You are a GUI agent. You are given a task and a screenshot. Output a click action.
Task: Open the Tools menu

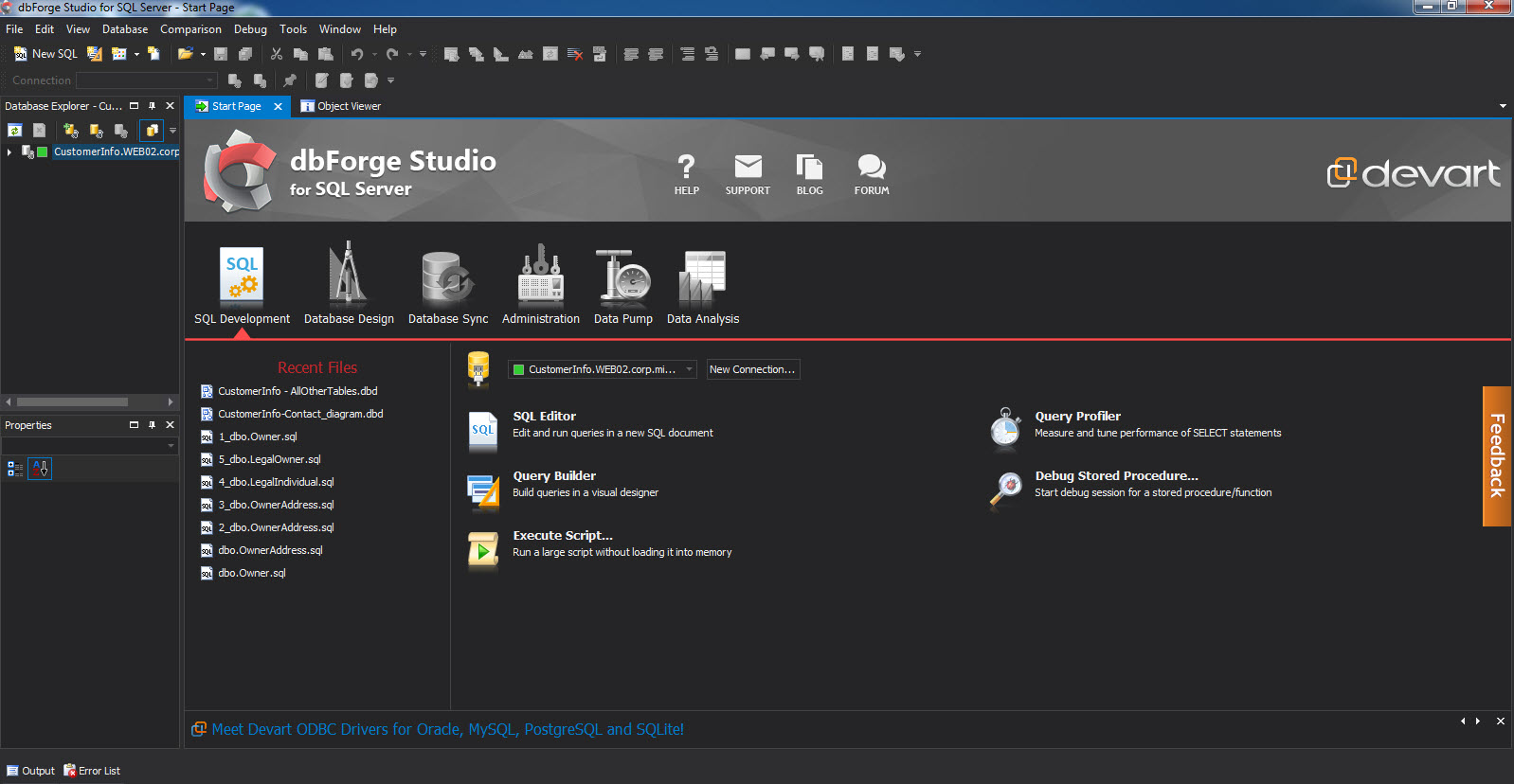[293, 29]
